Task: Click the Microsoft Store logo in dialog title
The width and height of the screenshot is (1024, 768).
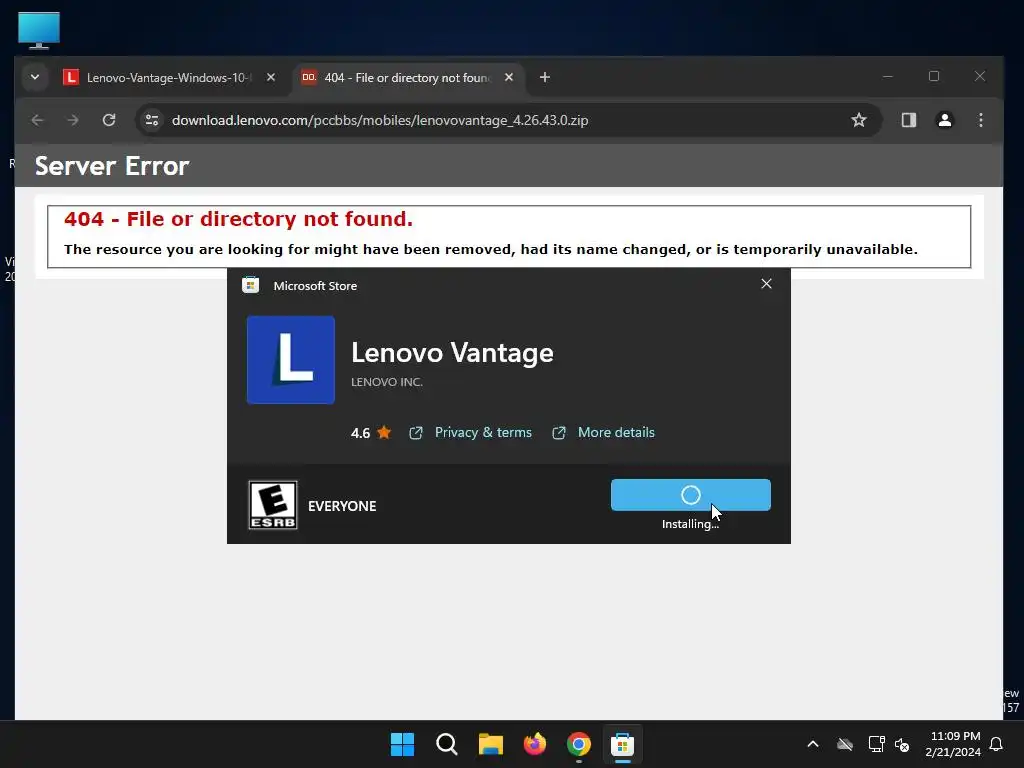Action: point(251,285)
